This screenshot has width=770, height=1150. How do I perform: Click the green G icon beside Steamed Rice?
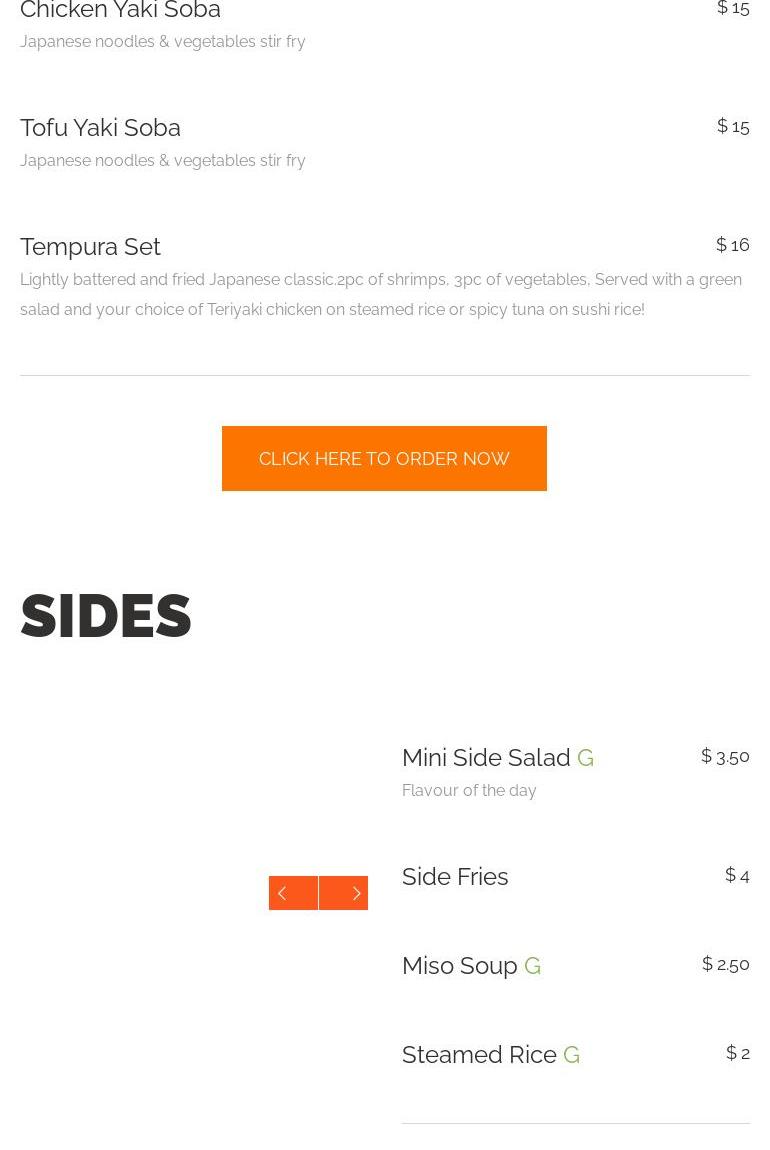point(571,1055)
